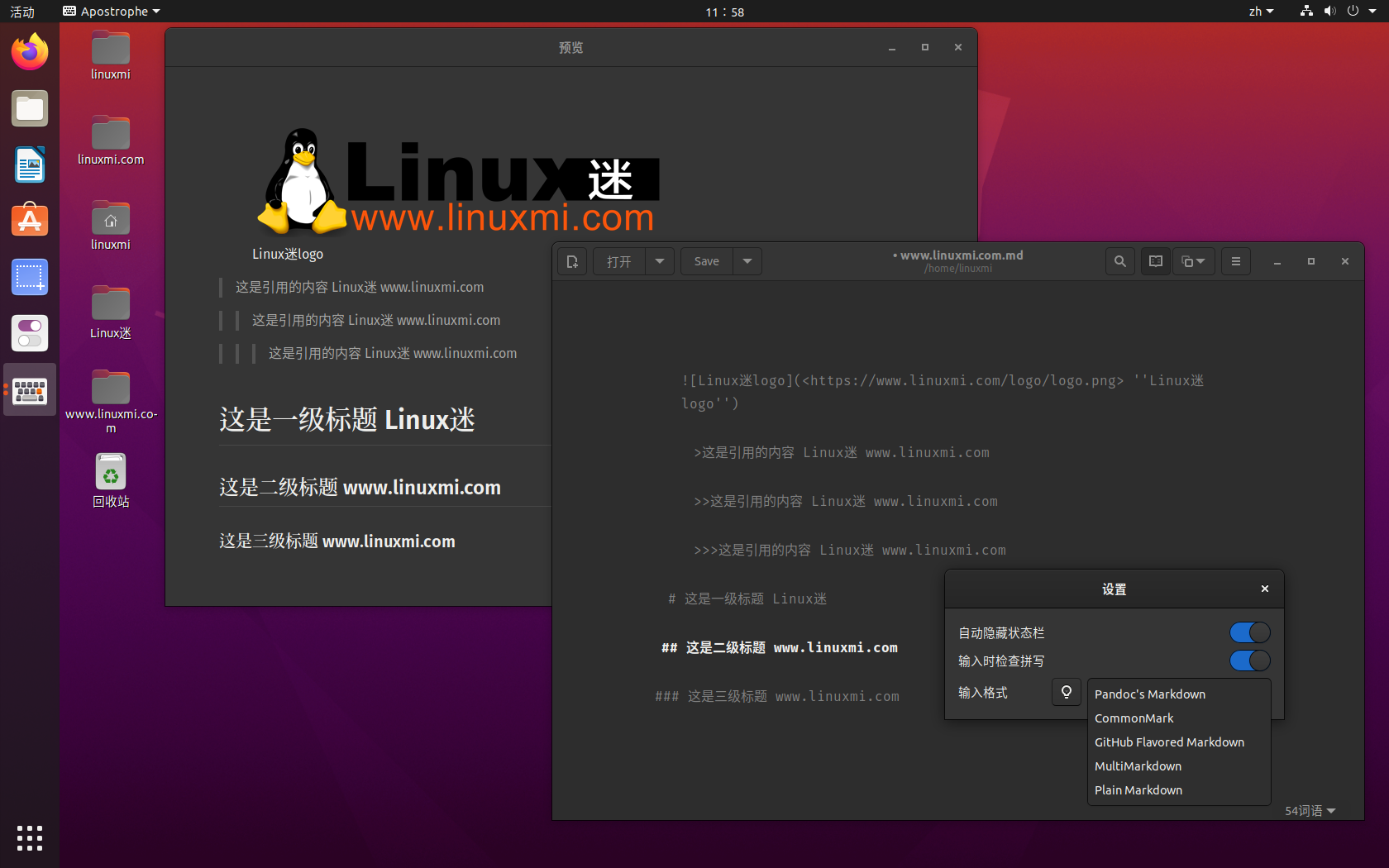
Task: Select the linuxmi.com desktop folder
Action: [x=111, y=141]
